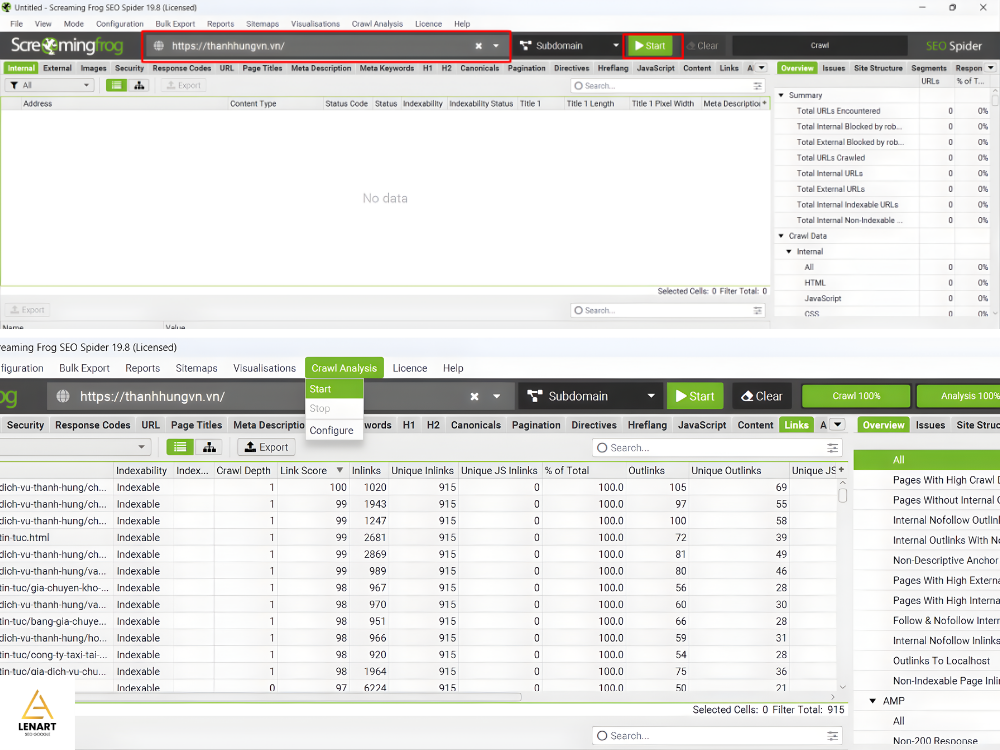Viewport: 1000px width, 750px height.
Task: Select tree view icon beside the enabled Export button
Action: click(209, 447)
